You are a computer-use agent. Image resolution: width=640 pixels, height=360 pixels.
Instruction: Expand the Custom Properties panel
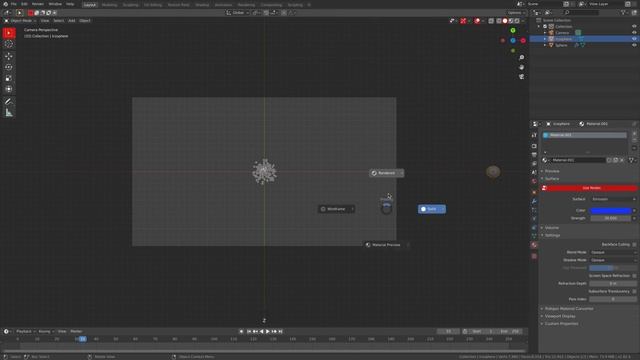coord(561,324)
